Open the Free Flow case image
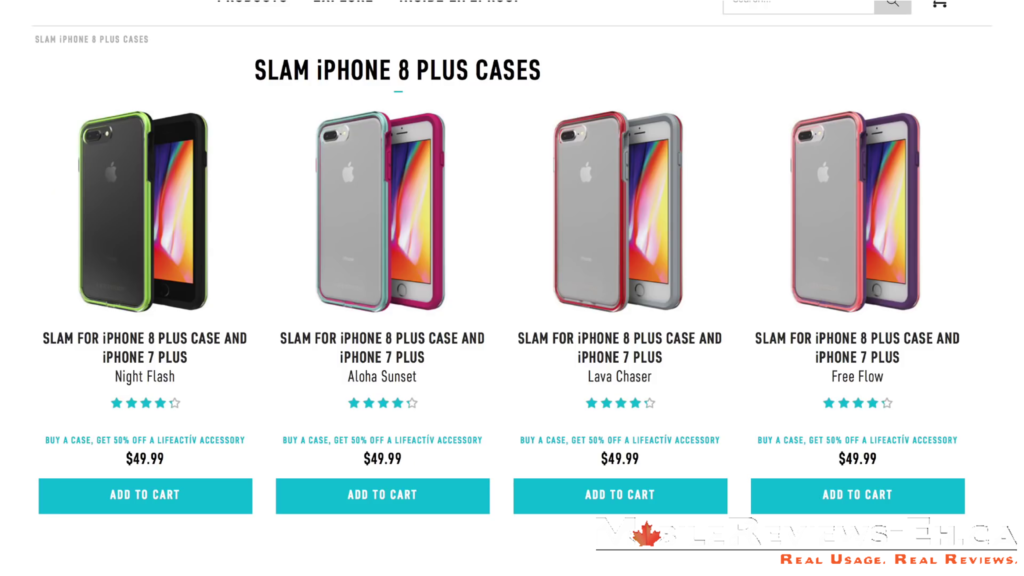Image resolution: width=1024 pixels, height=576 pixels. point(856,211)
